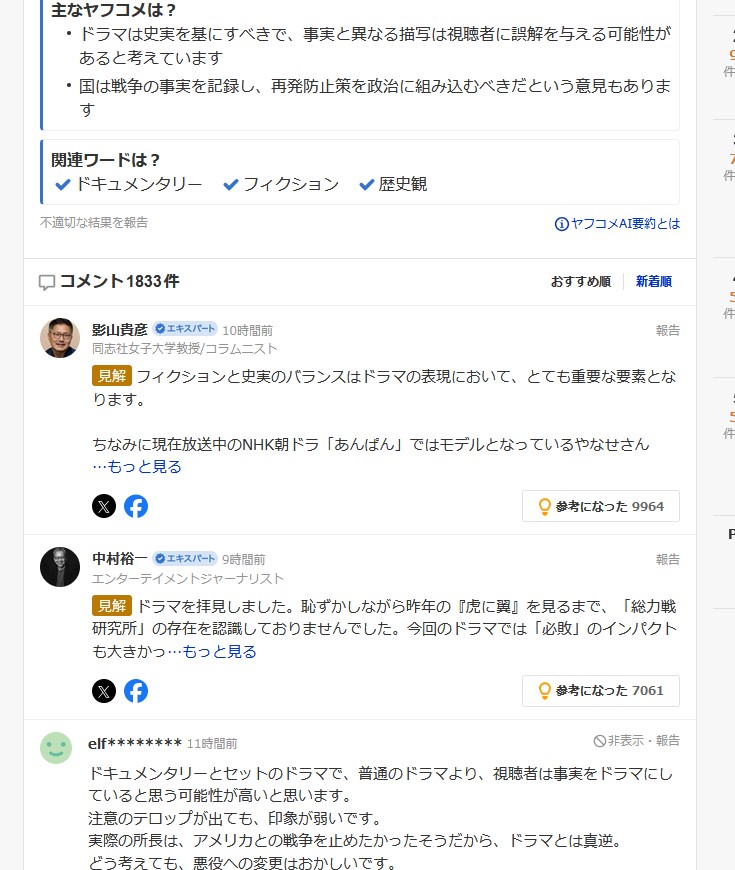Select the 歴史観 related keyword

[x=393, y=184]
